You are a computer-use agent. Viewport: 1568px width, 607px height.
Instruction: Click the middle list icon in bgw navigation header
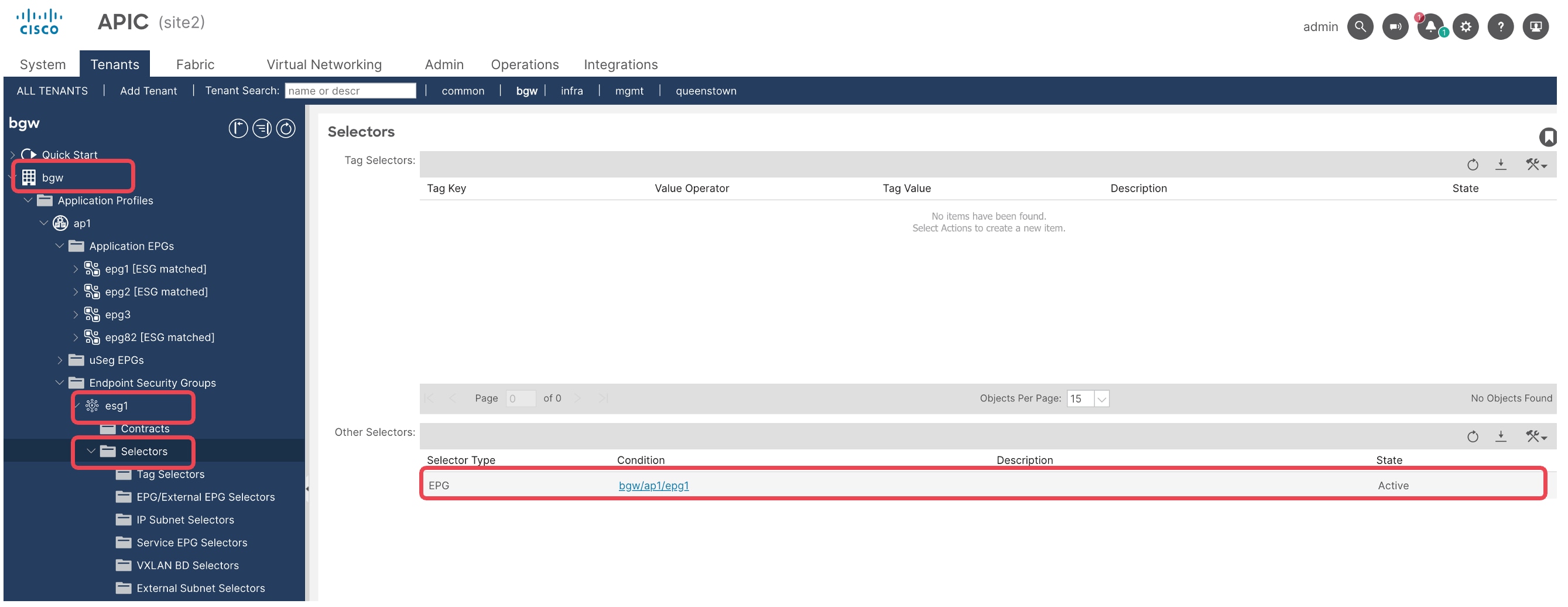click(262, 128)
